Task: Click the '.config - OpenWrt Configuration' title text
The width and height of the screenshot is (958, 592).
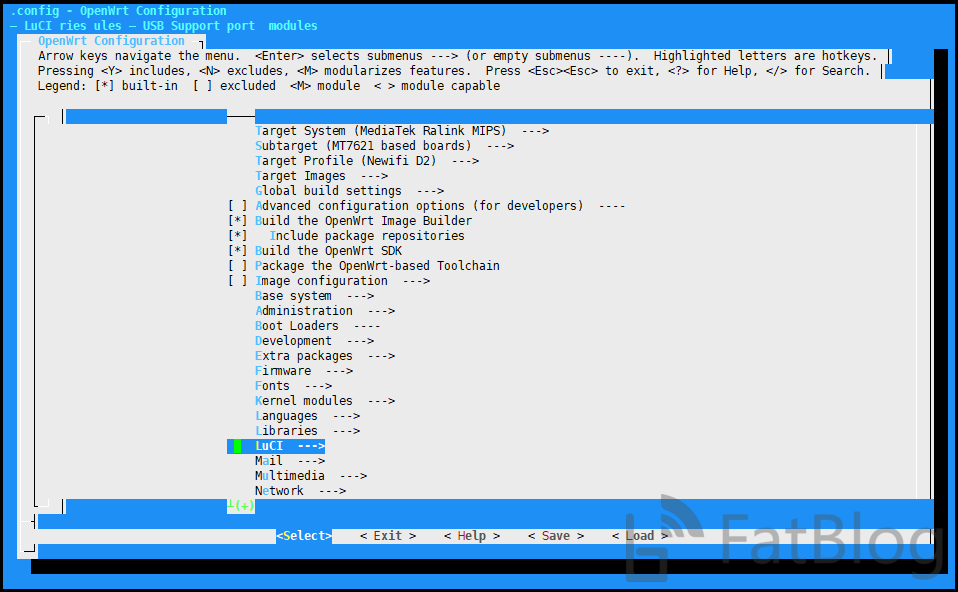Action: [x=119, y=11]
